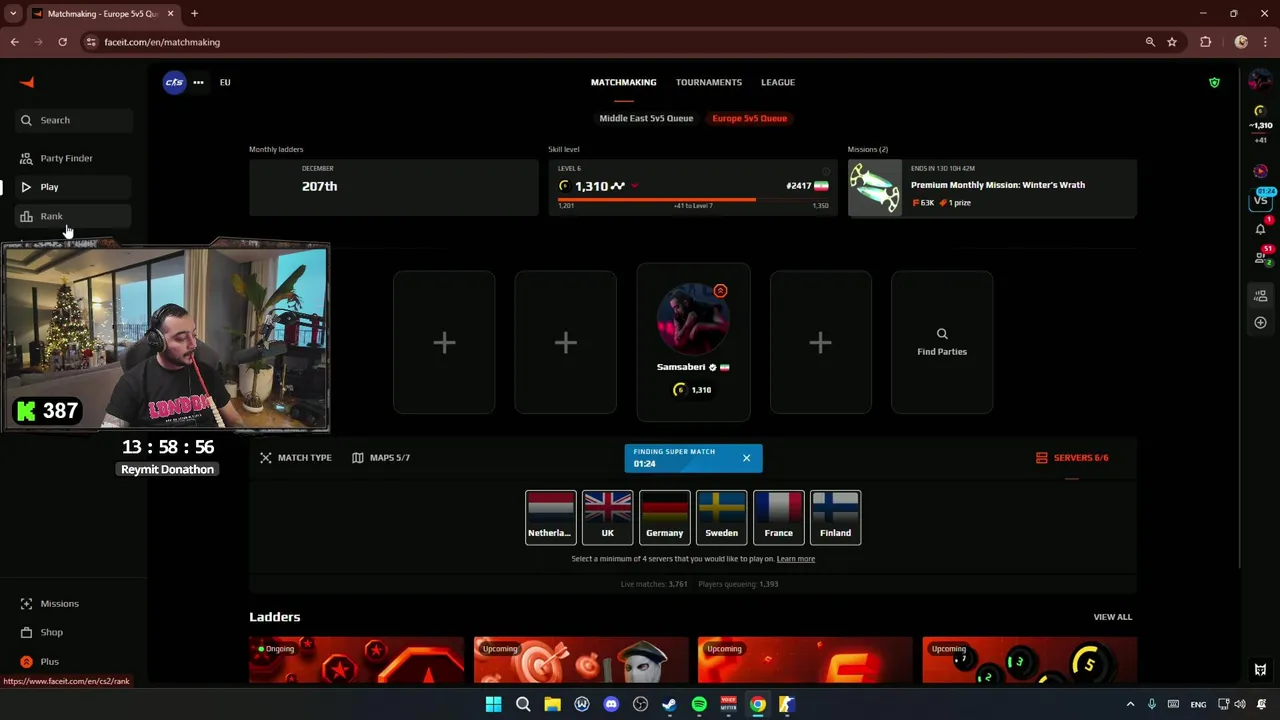Click the Play triangle sidebar icon
1280x720 pixels.
pos(26,187)
